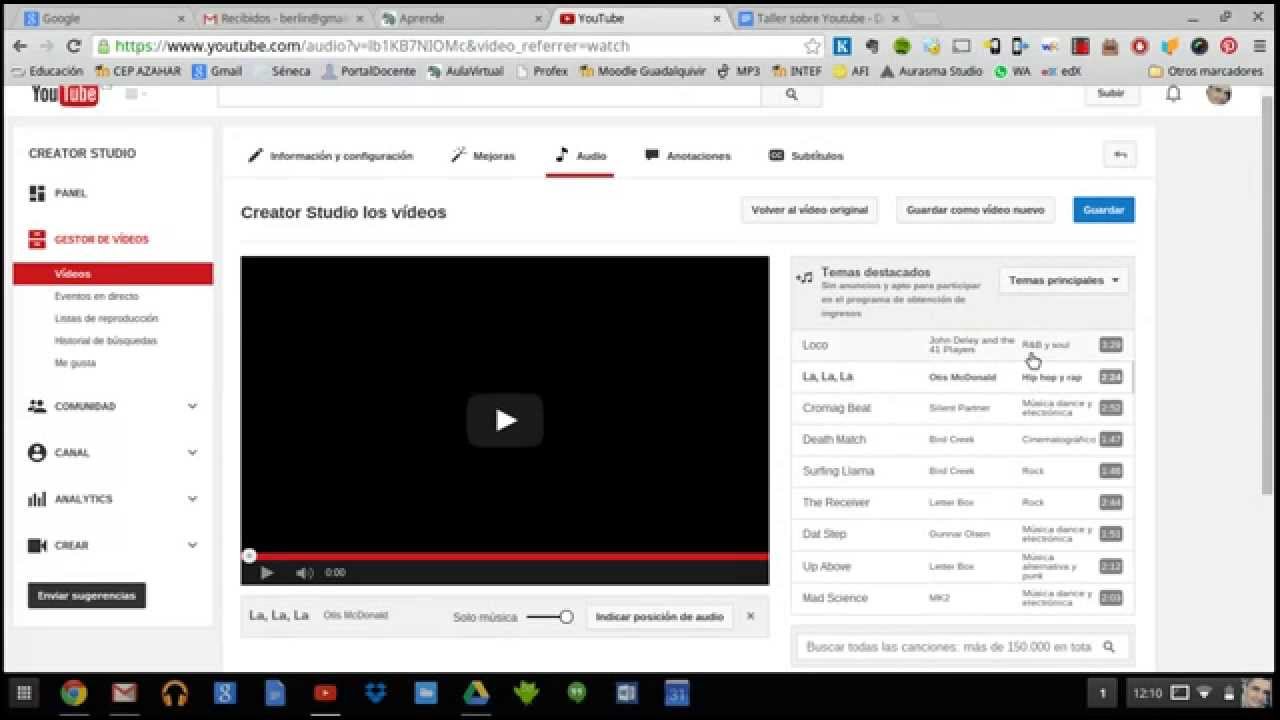1280x720 pixels.
Task: Open the Panel sidebar item
Action: click(x=70, y=193)
